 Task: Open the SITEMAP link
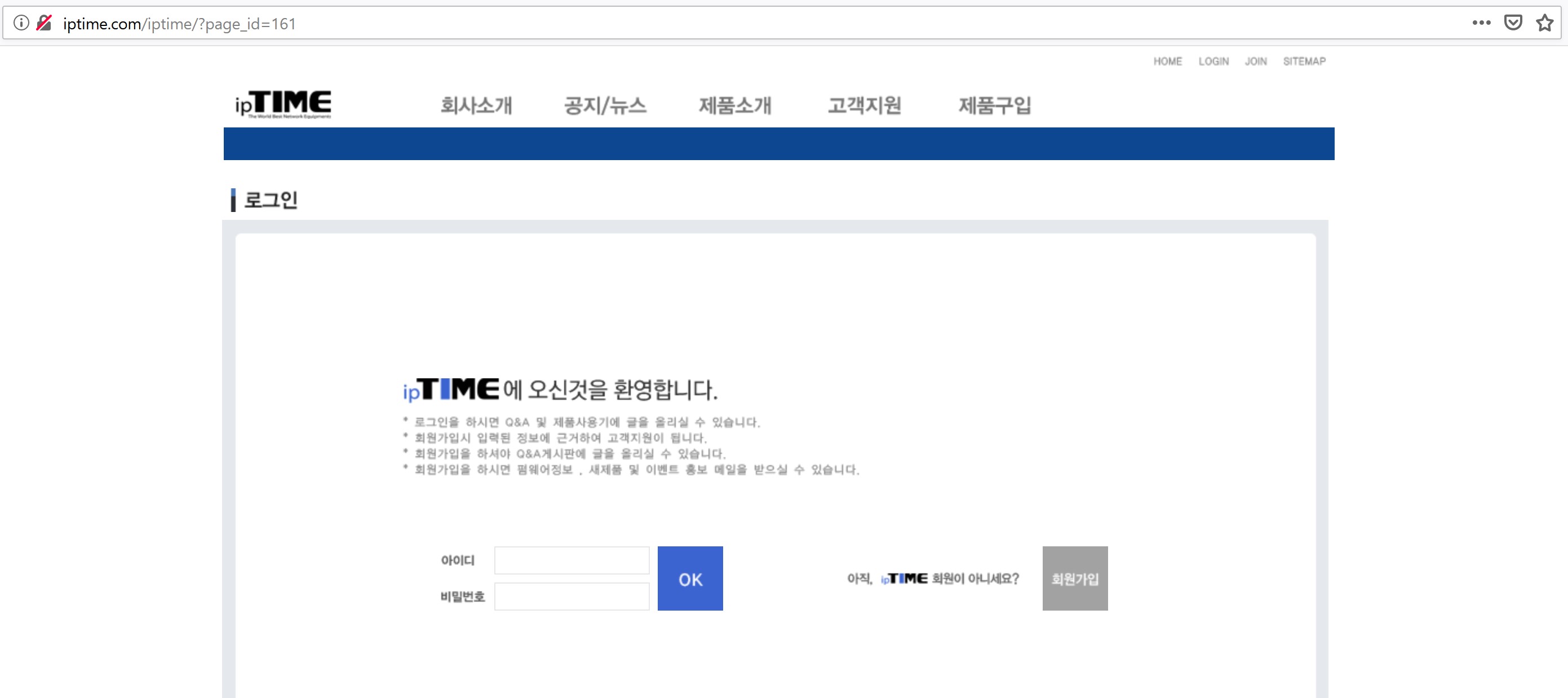click(1304, 61)
